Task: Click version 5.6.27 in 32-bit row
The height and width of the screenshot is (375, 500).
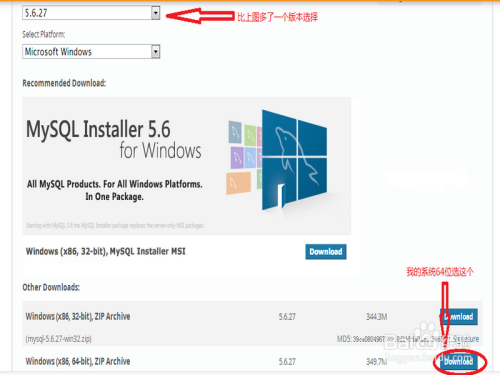Action: tap(287, 317)
